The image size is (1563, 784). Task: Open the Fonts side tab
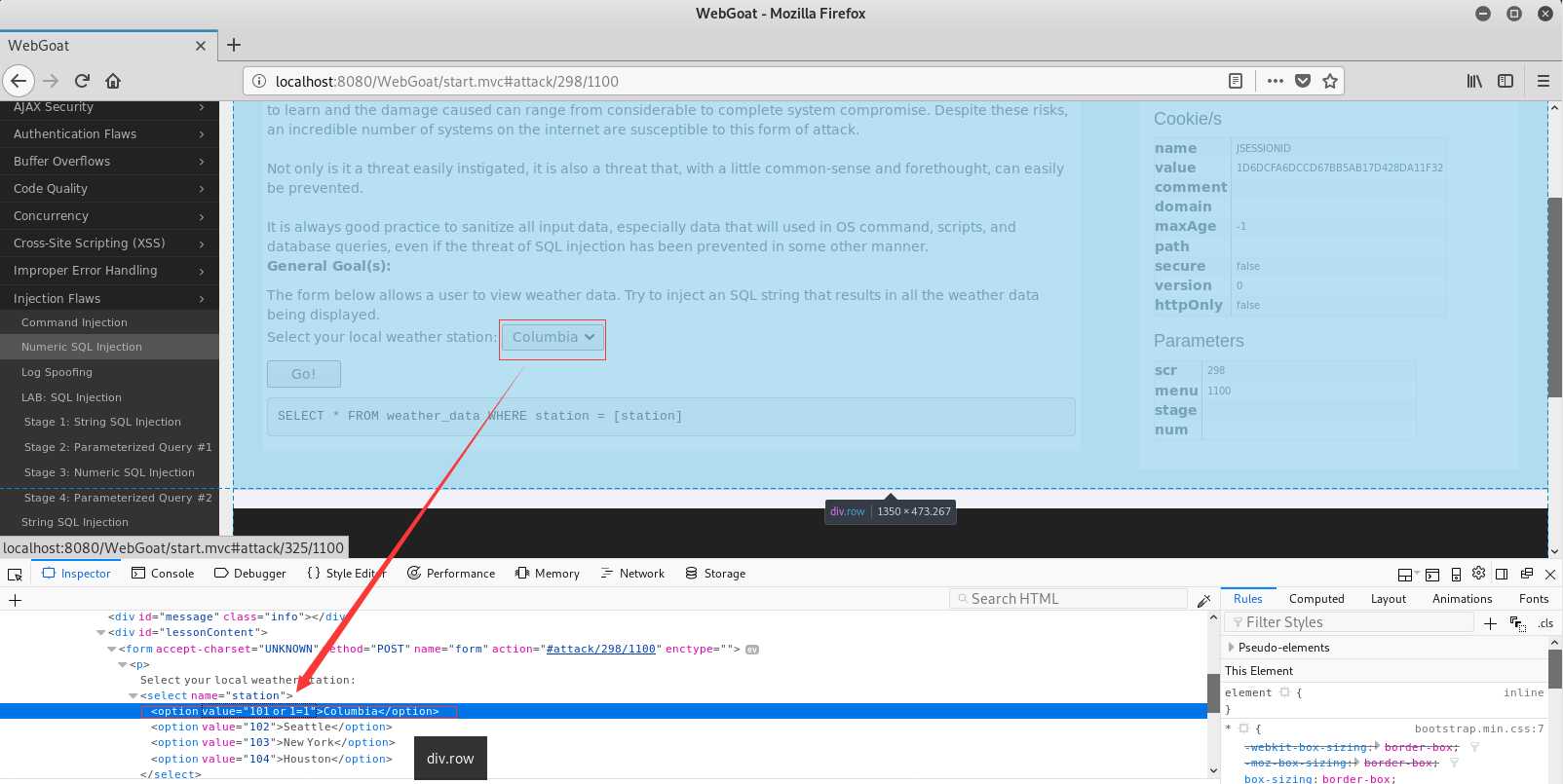(1534, 599)
